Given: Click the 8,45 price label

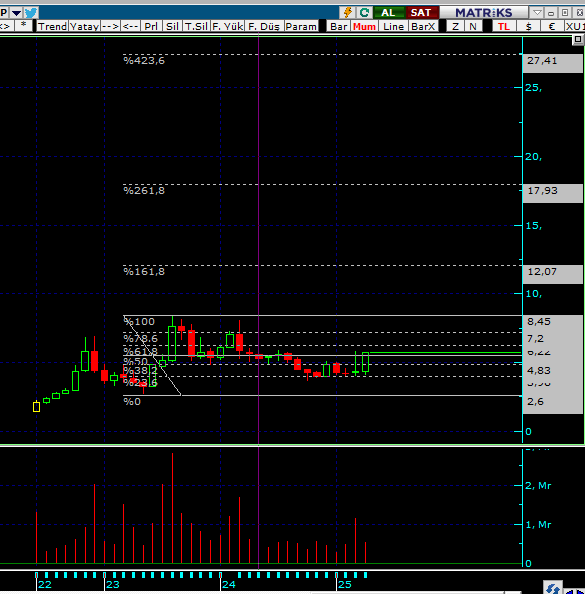Looking at the screenshot, I should click(x=539, y=322).
